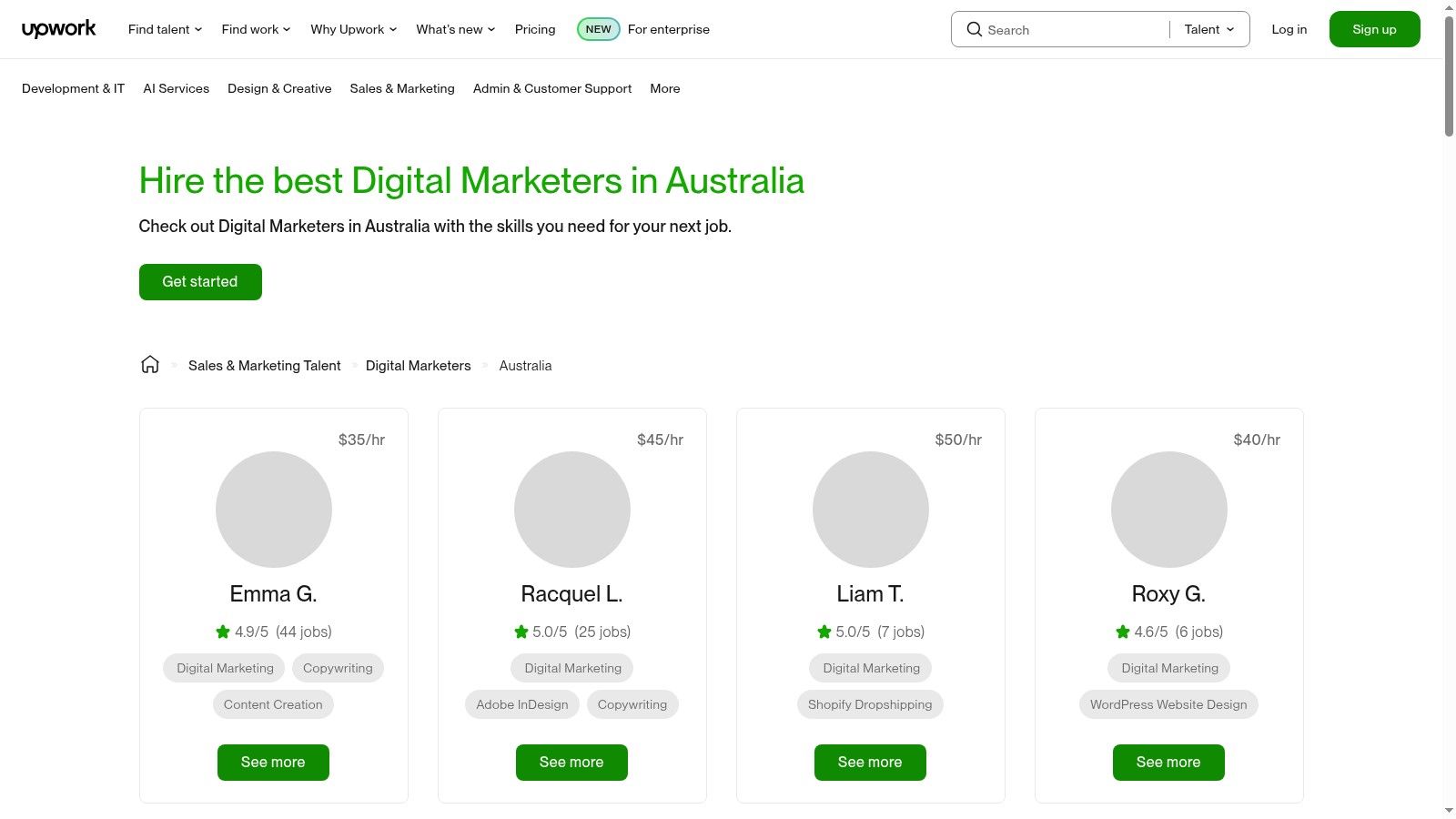The width and height of the screenshot is (1456, 819).
Task: Click the Content Creation skill tag
Action: point(273,704)
